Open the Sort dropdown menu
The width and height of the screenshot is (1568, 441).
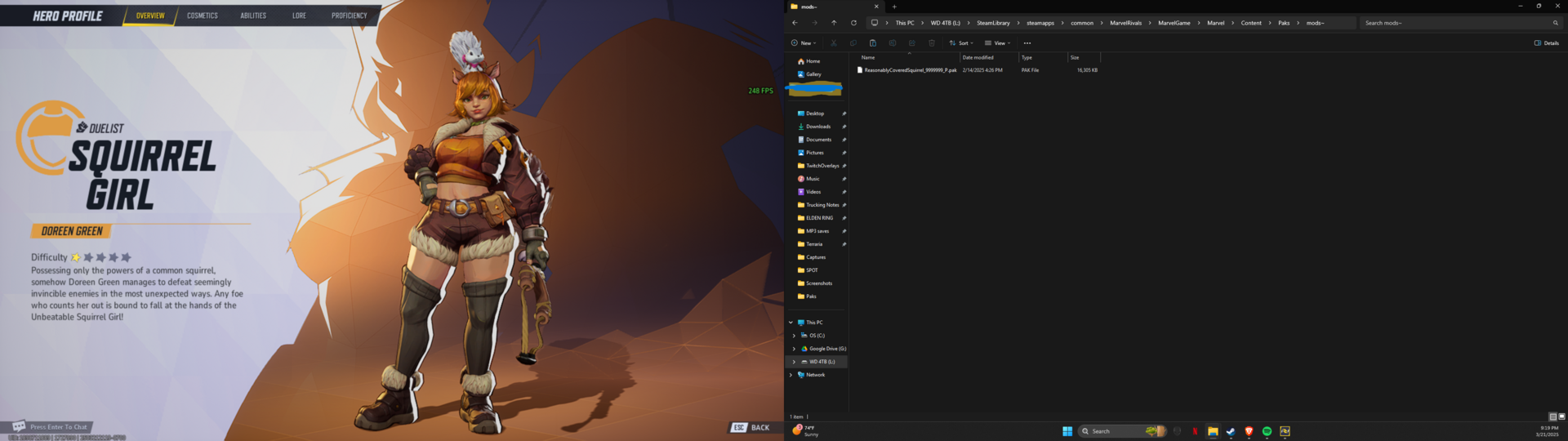(961, 43)
